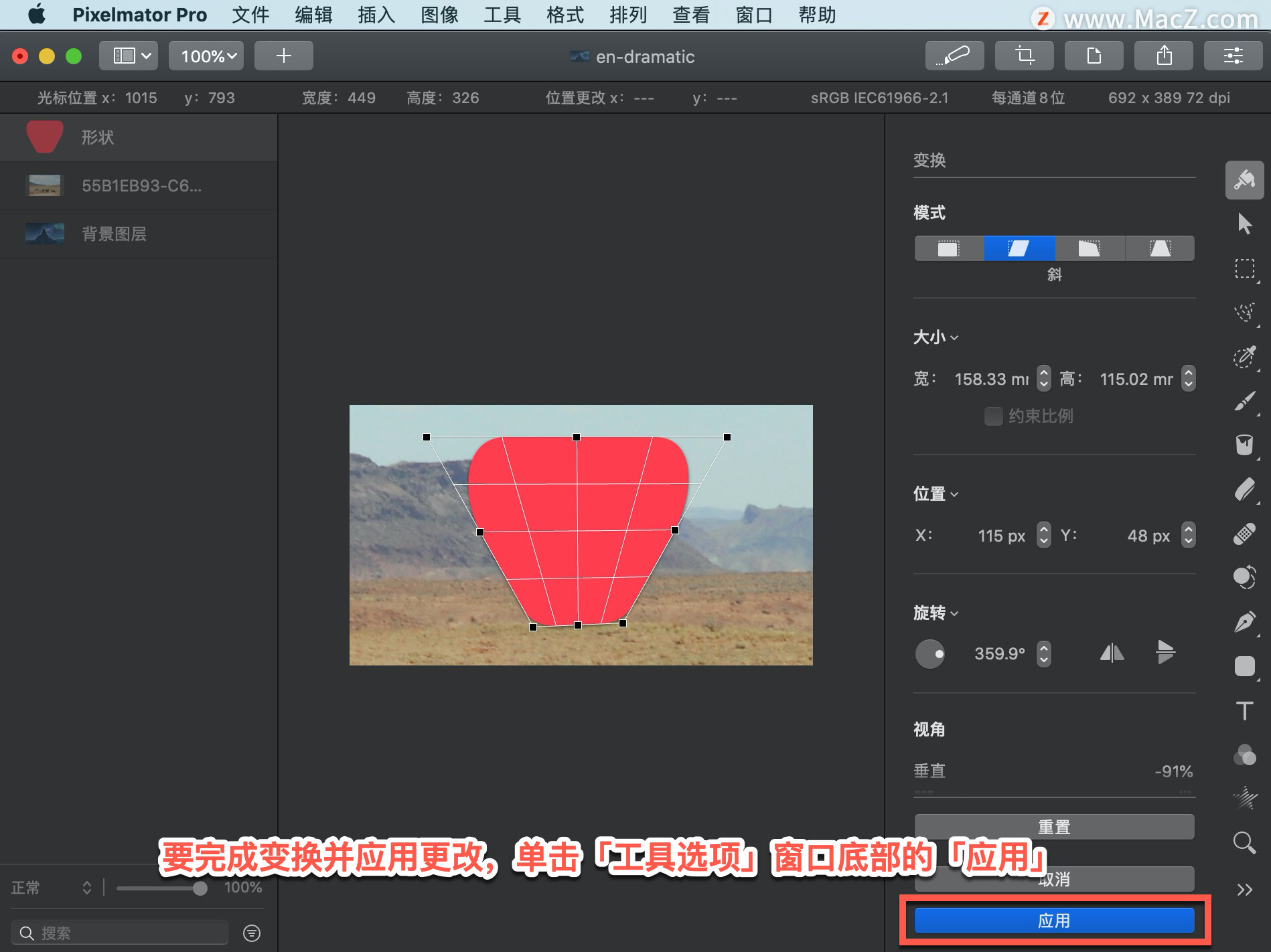1271x952 pixels.
Task: Select the Pen tool
Action: pyautogui.click(x=1244, y=622)
